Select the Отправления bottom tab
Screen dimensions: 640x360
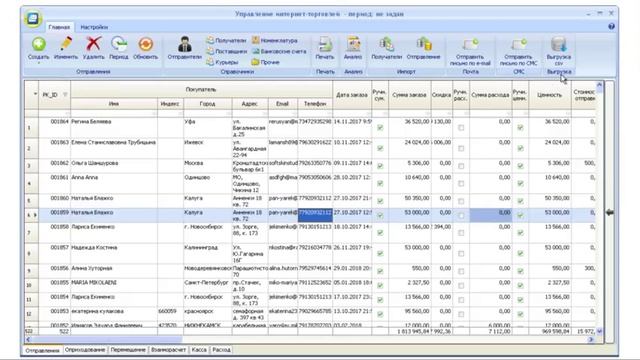click(x=42, y=350)
